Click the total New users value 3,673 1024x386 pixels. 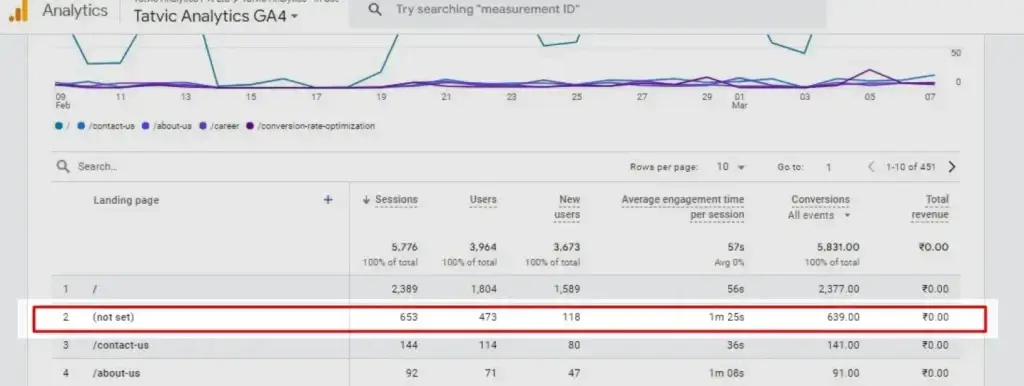[566, 248]
